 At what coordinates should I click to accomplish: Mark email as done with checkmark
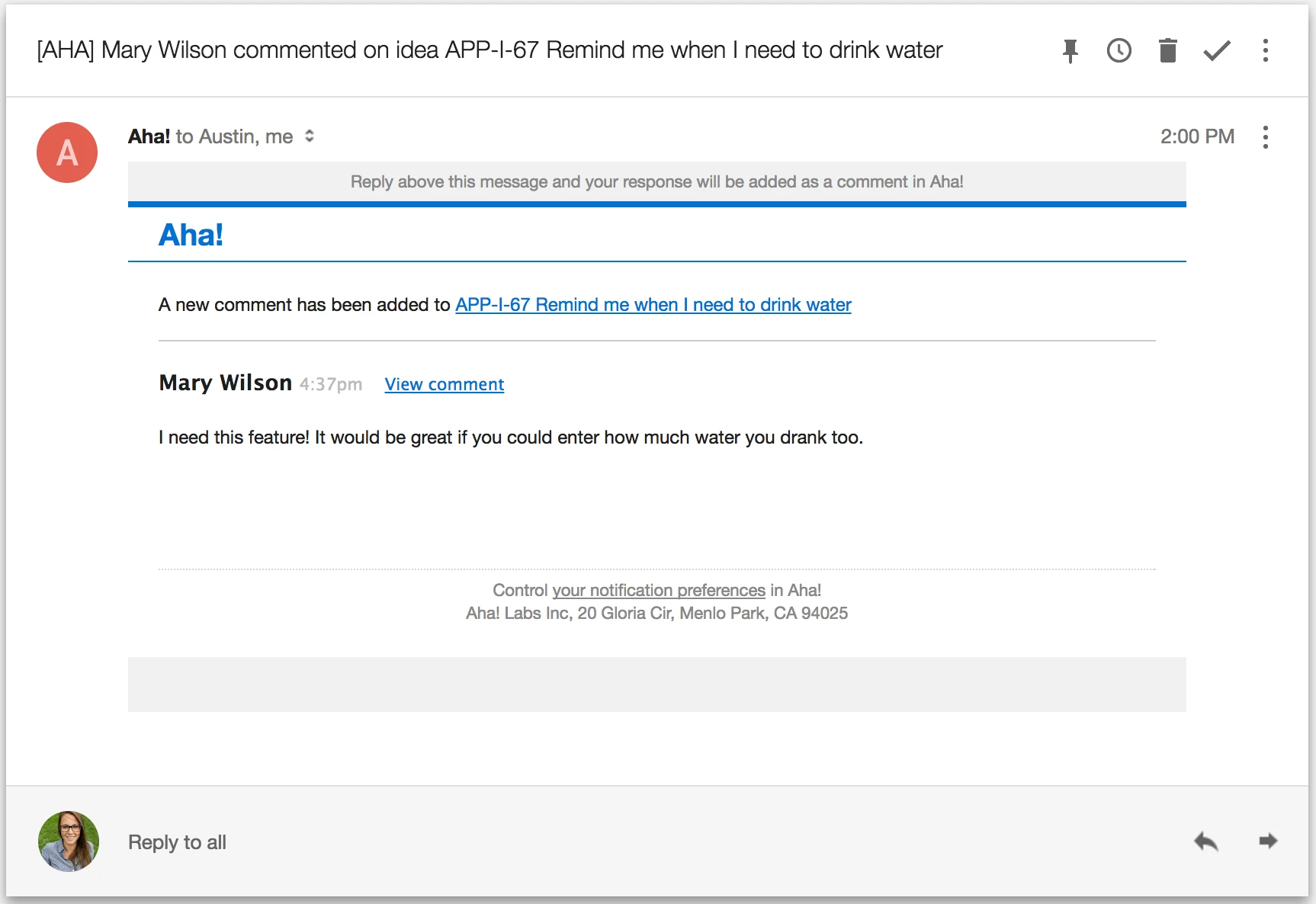(x=1217, y=51)
